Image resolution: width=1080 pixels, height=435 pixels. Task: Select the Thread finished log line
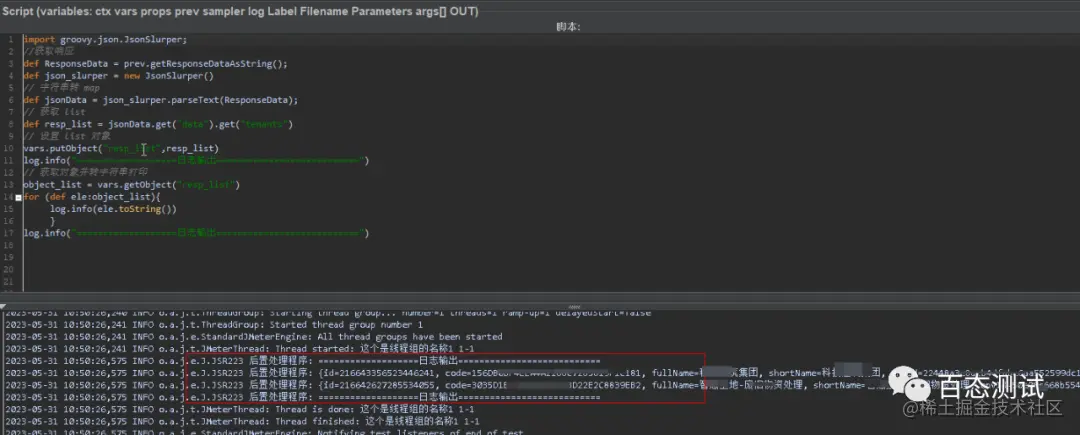(x=241, y=421)
